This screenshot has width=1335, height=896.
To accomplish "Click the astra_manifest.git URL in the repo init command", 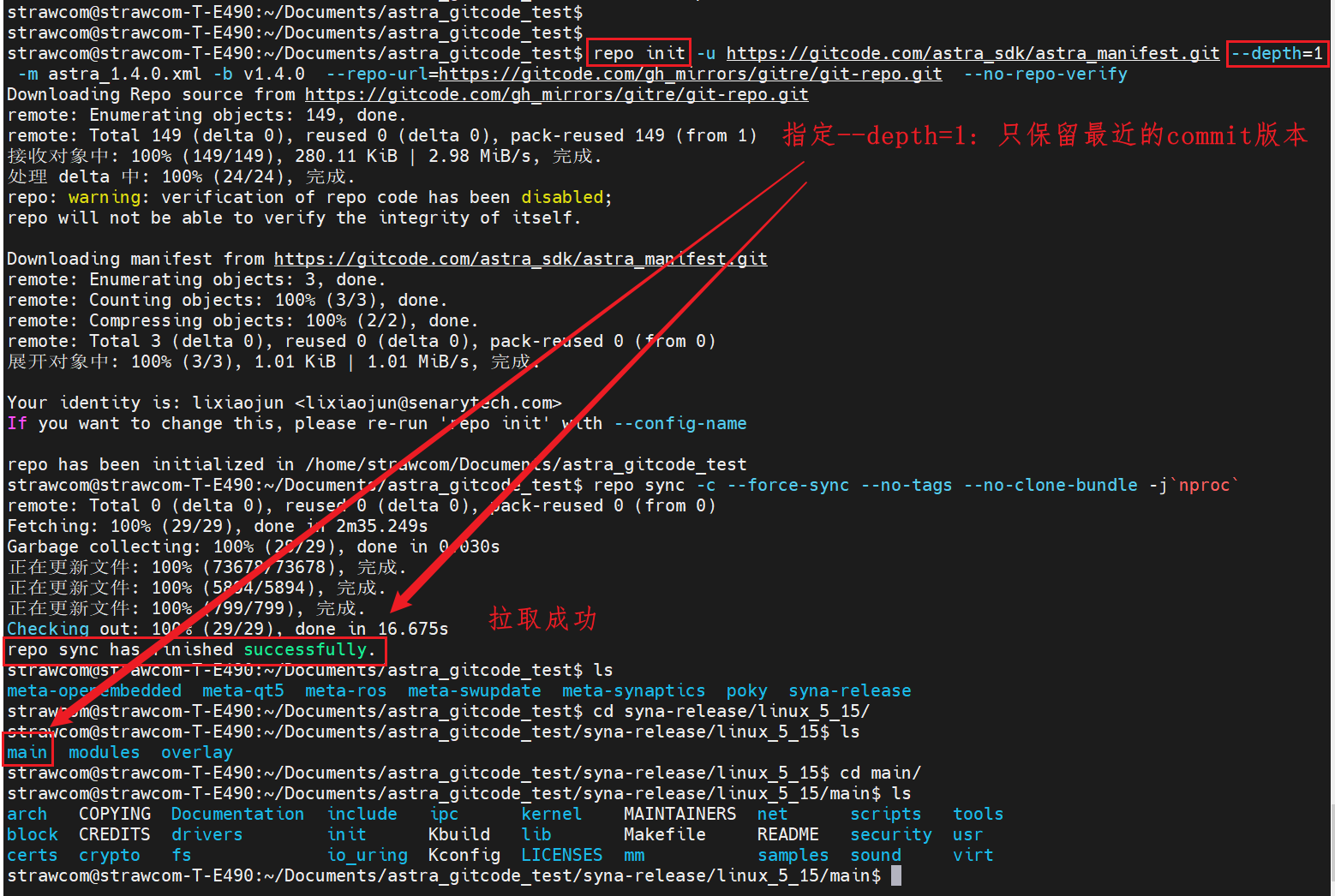I will click(973, 53).
